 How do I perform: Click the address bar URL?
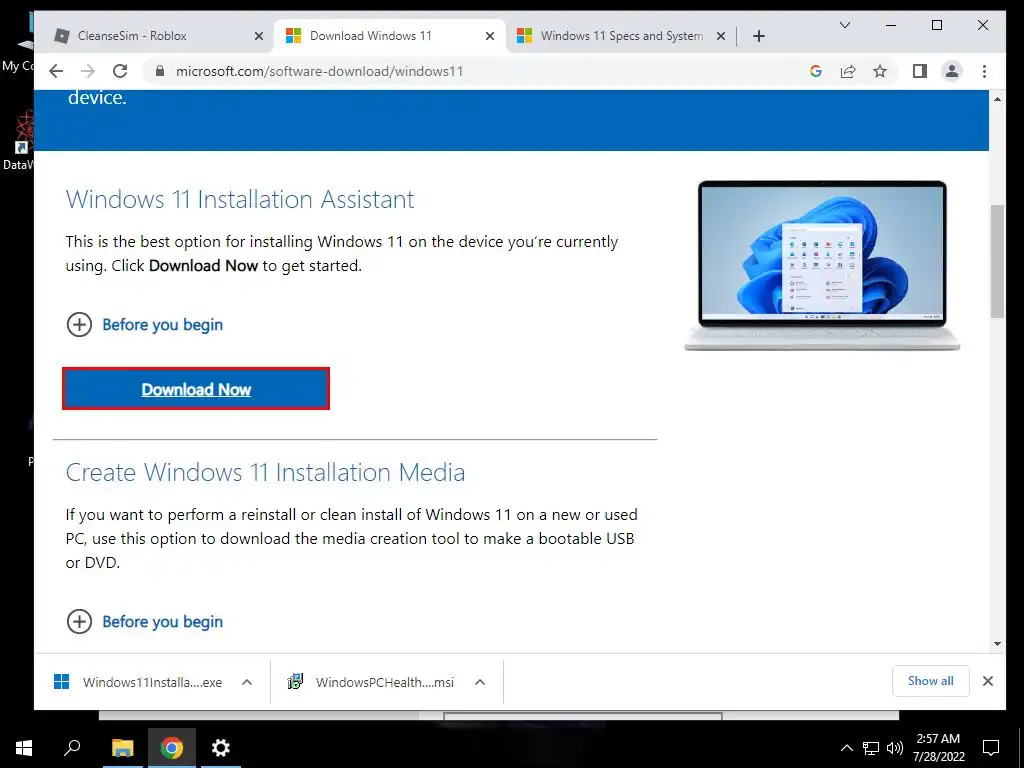click(319, 71)
